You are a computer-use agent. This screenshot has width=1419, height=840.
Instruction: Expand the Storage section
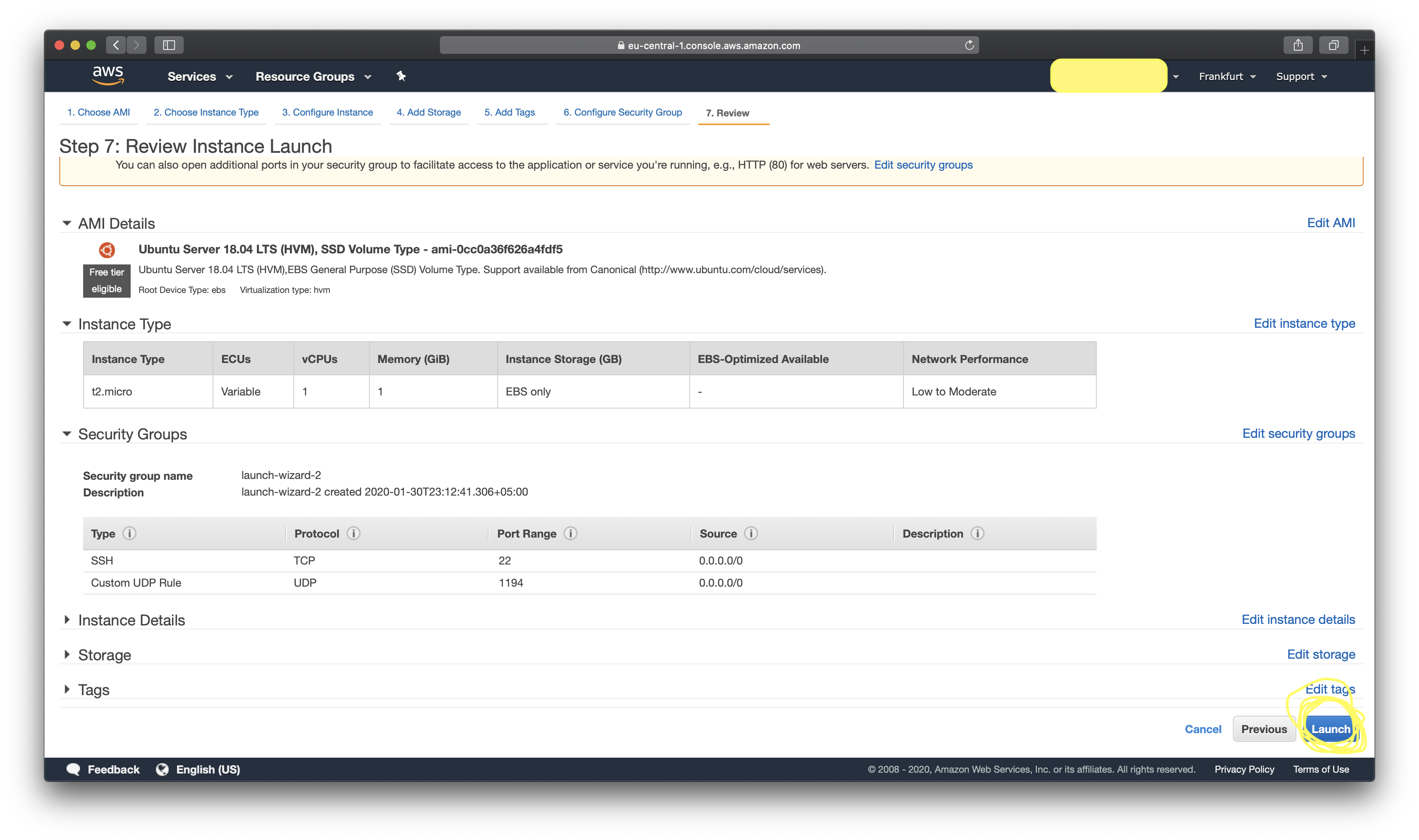[67, 654]
